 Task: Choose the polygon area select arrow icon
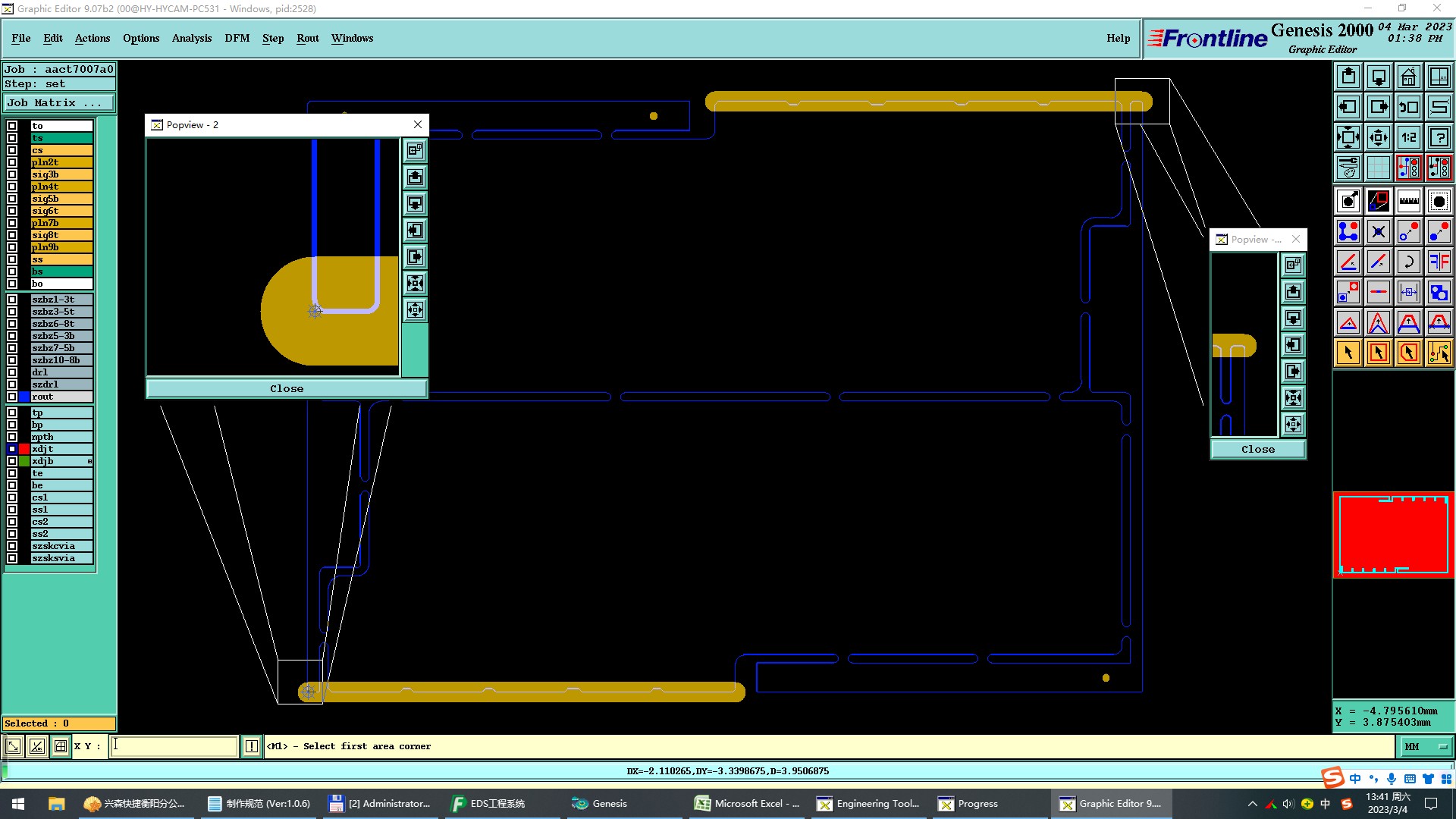(1408, 353)
